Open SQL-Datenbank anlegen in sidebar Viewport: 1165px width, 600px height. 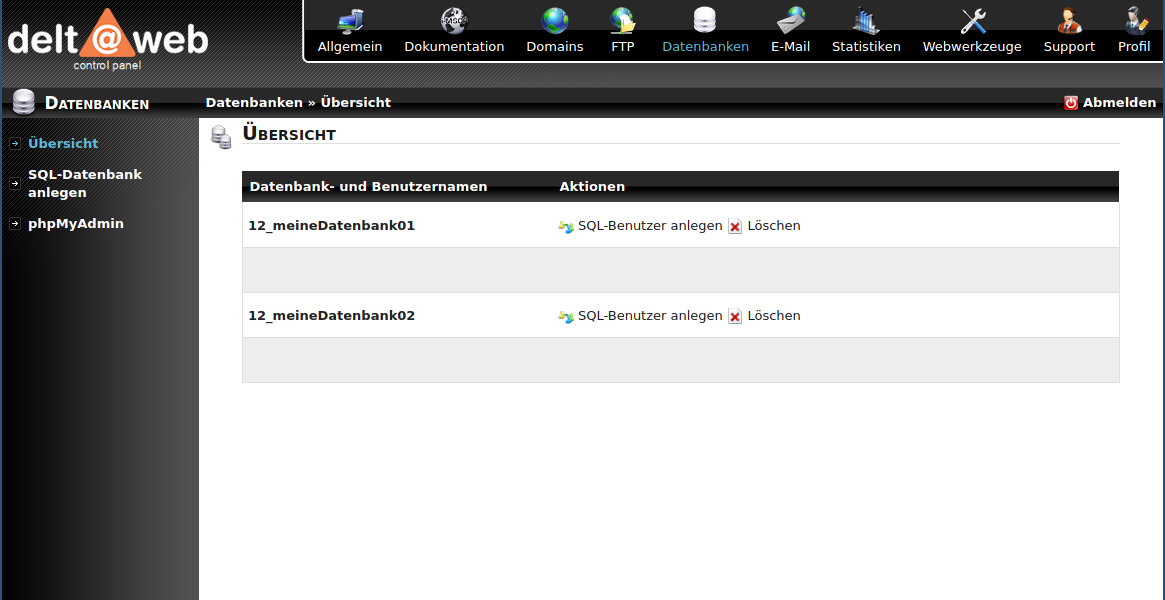tap(84, 184)
